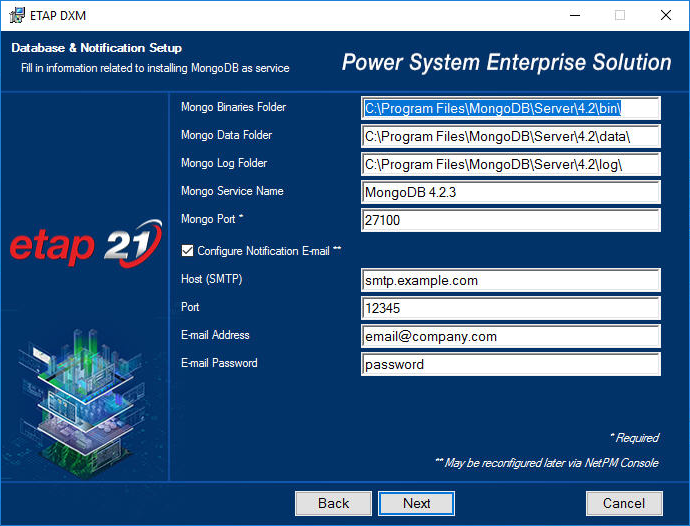
Task: Close the ETAP DXM installer window
Action: pyautogui.click(x=666, y=15)
